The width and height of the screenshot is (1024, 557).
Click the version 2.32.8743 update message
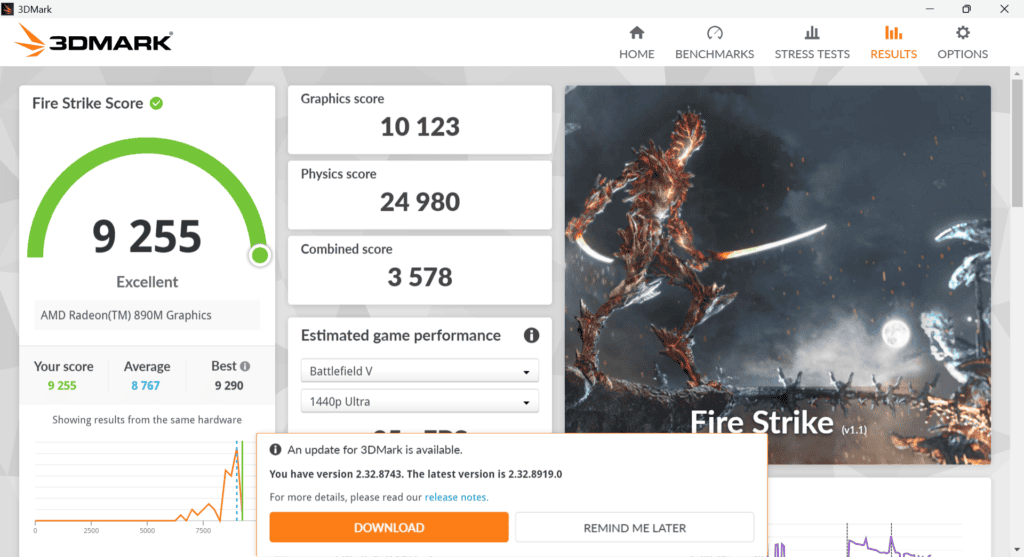point(415,474)
